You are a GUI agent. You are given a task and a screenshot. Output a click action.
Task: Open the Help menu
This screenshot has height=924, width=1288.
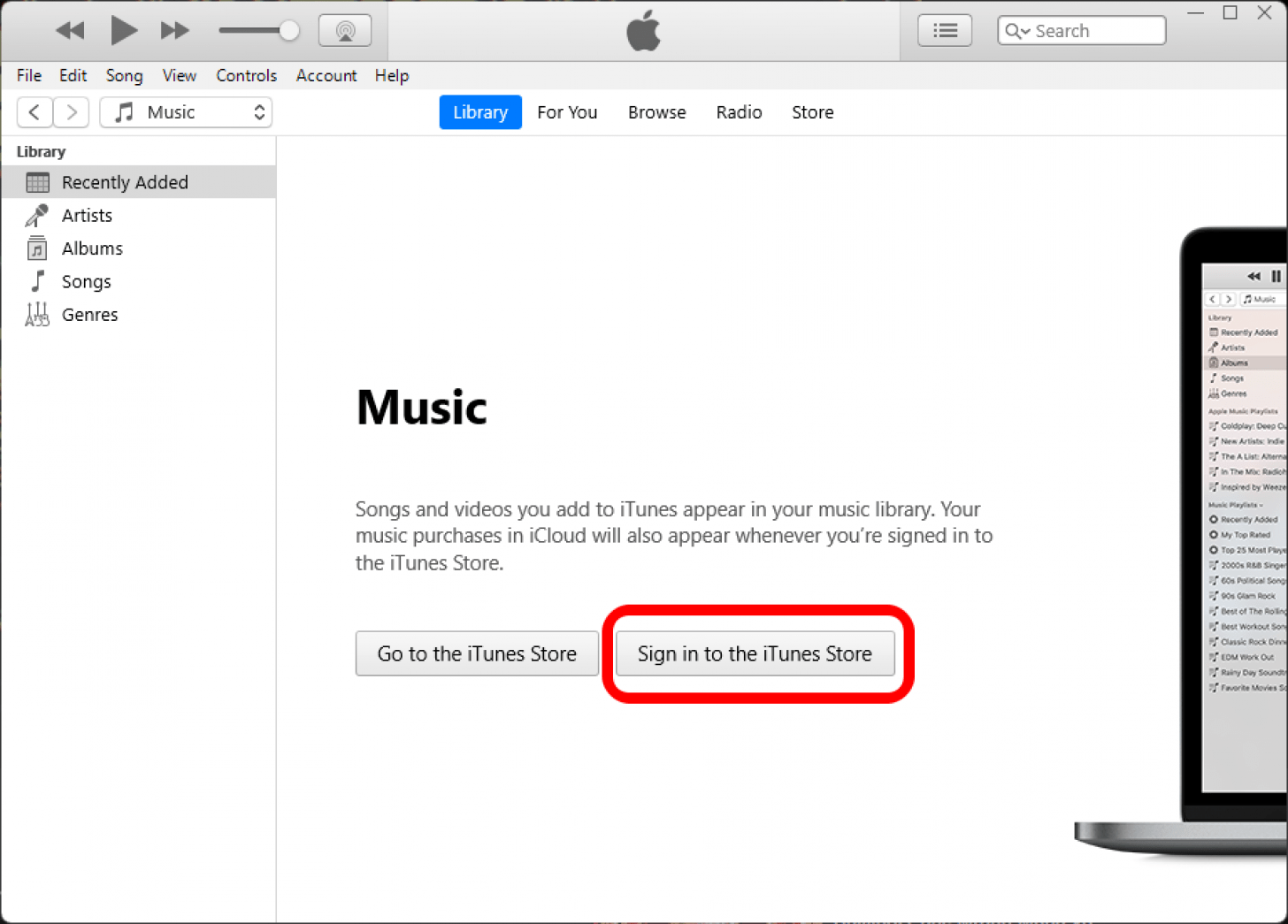click(392, 76)
